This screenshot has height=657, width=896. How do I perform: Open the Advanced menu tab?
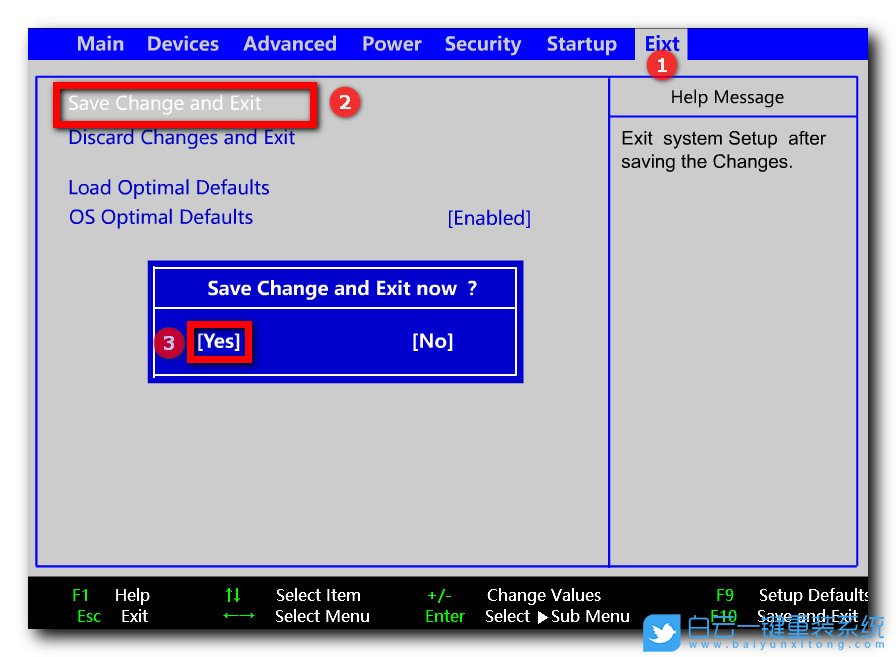pos(289,44)
